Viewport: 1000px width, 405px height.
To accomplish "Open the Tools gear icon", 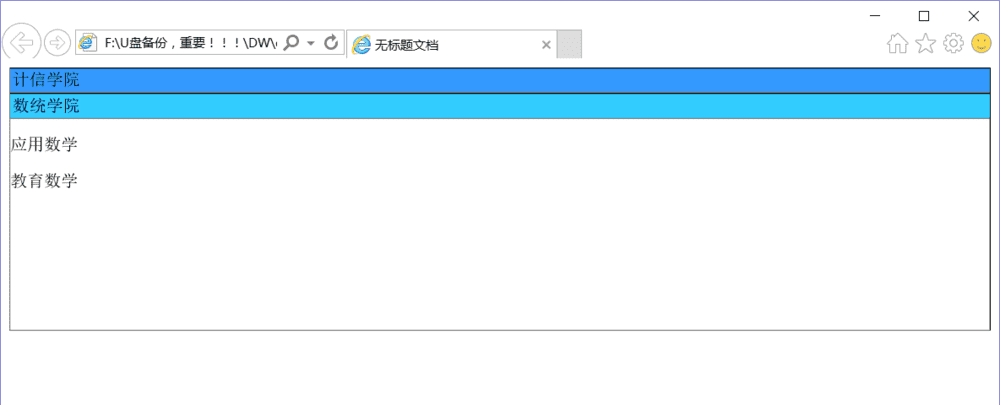I will click(953, 43).
